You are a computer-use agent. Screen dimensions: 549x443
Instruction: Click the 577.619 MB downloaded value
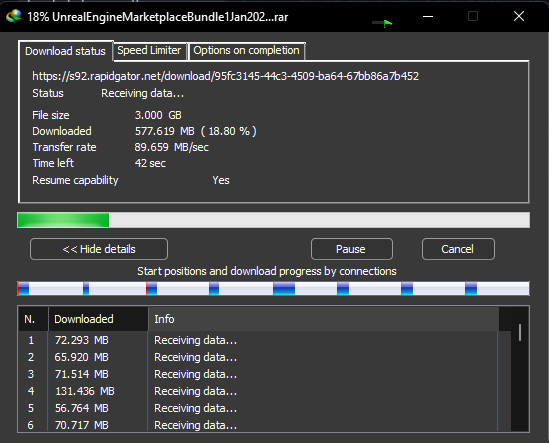196,131
